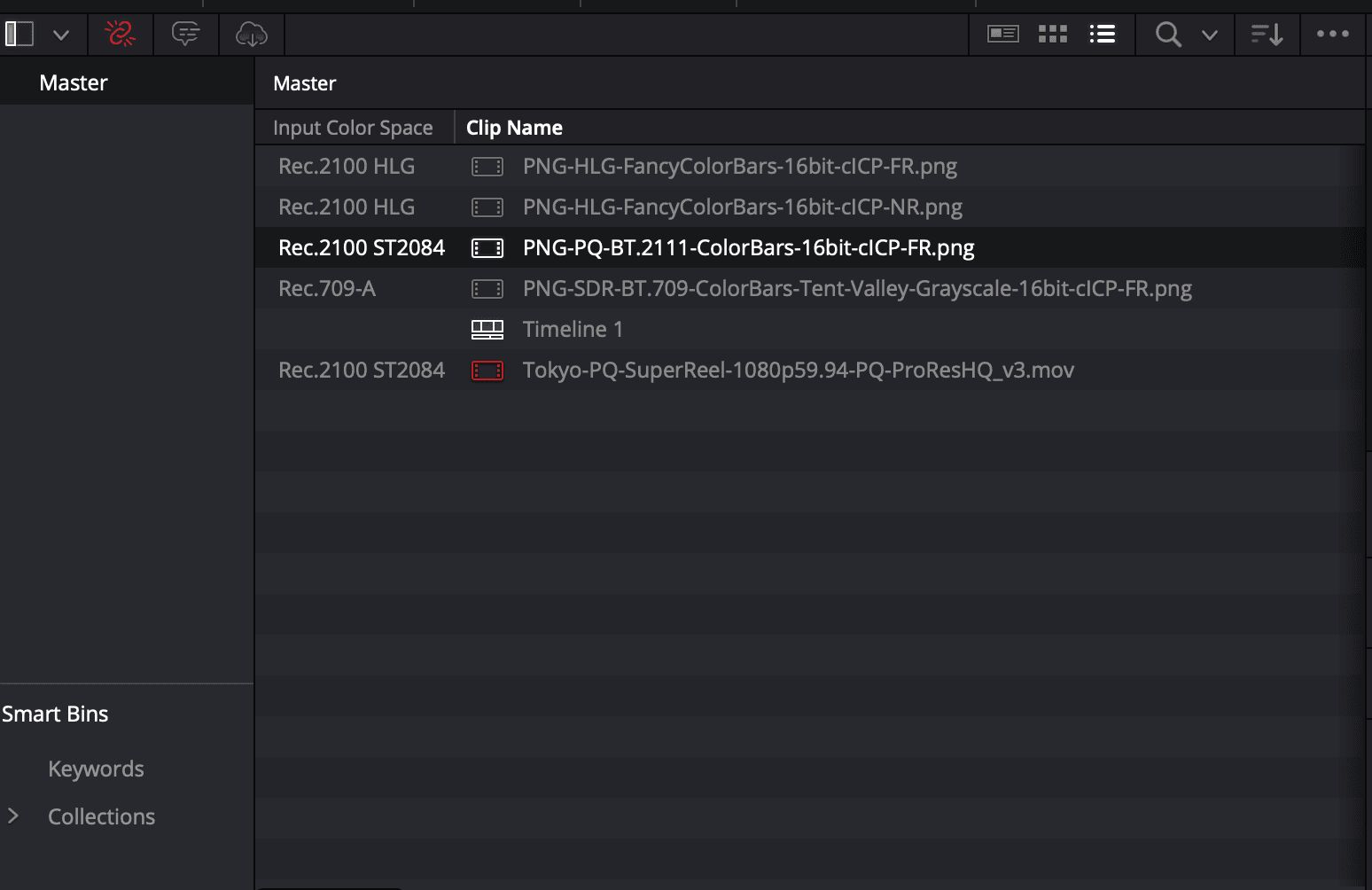Sort by Clip Name column header

click(x=514, y=128)
